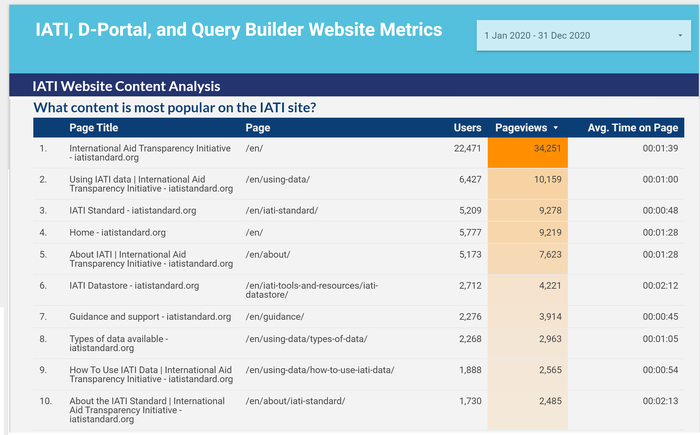Image resolution: width=700 pixels, height=435 pixels.
Task: Click 'What content is most popular on the IATI site?'
Action: click(x=175, y=108)
